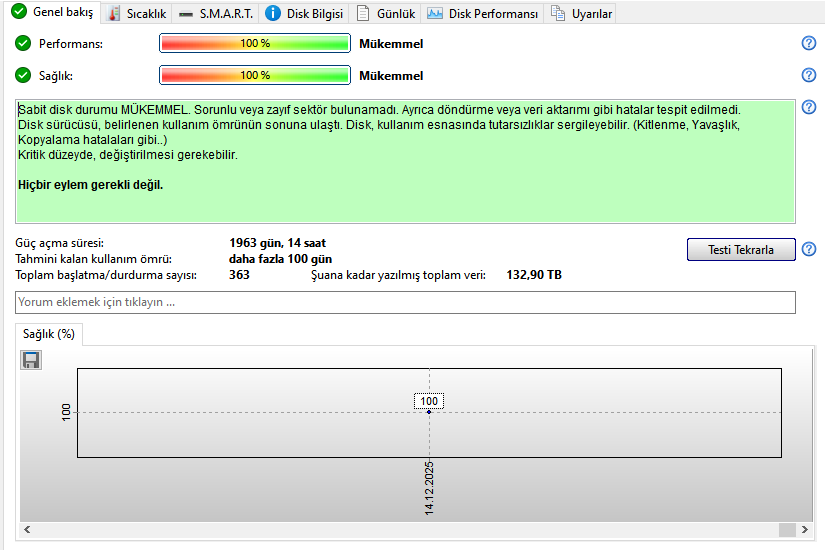Open help icon next to status text box
This screenshot has width=825, height=550.
[809, 107]
